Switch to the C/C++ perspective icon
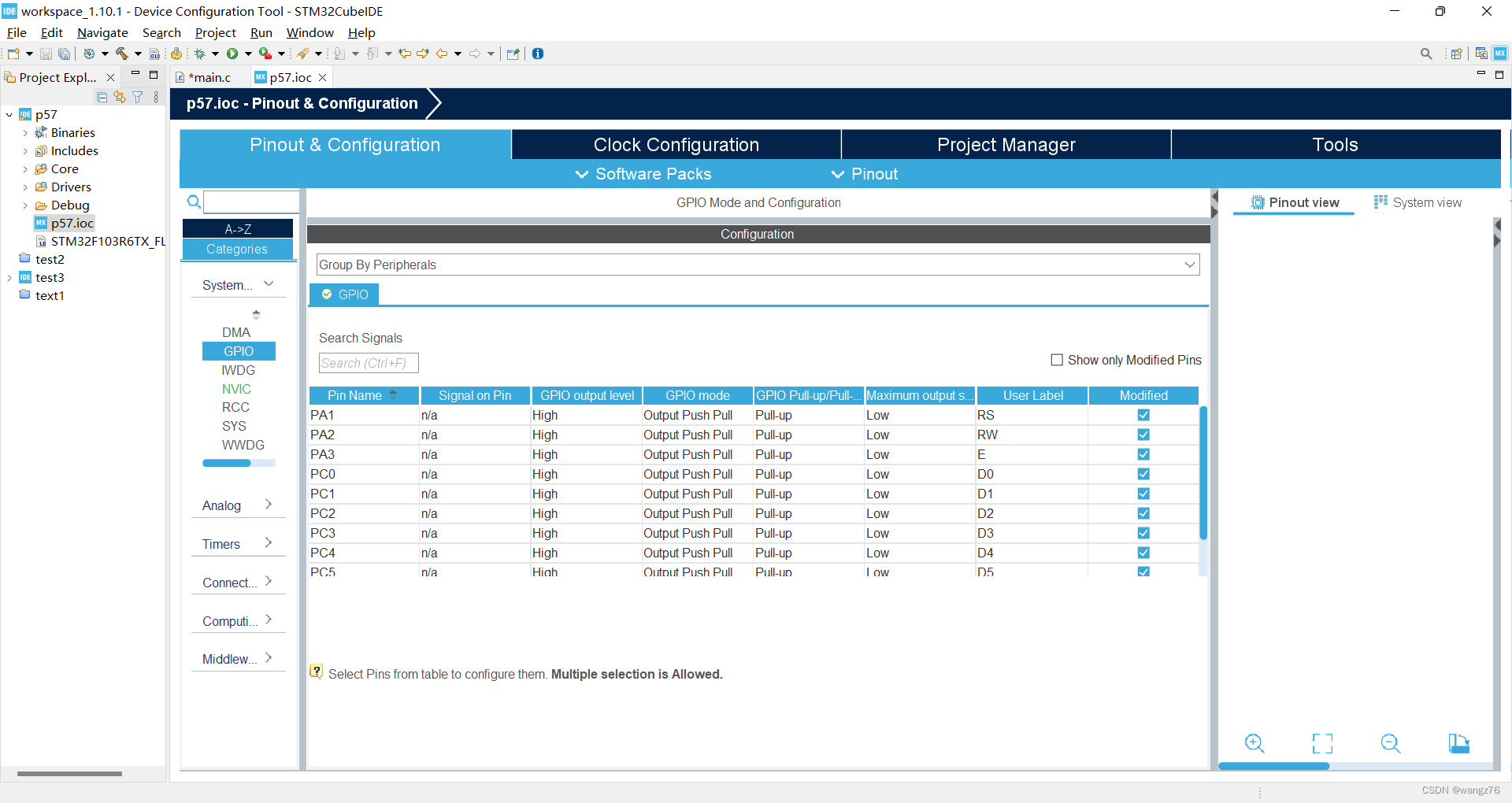1512x803 pixels. click(1481, 54)
